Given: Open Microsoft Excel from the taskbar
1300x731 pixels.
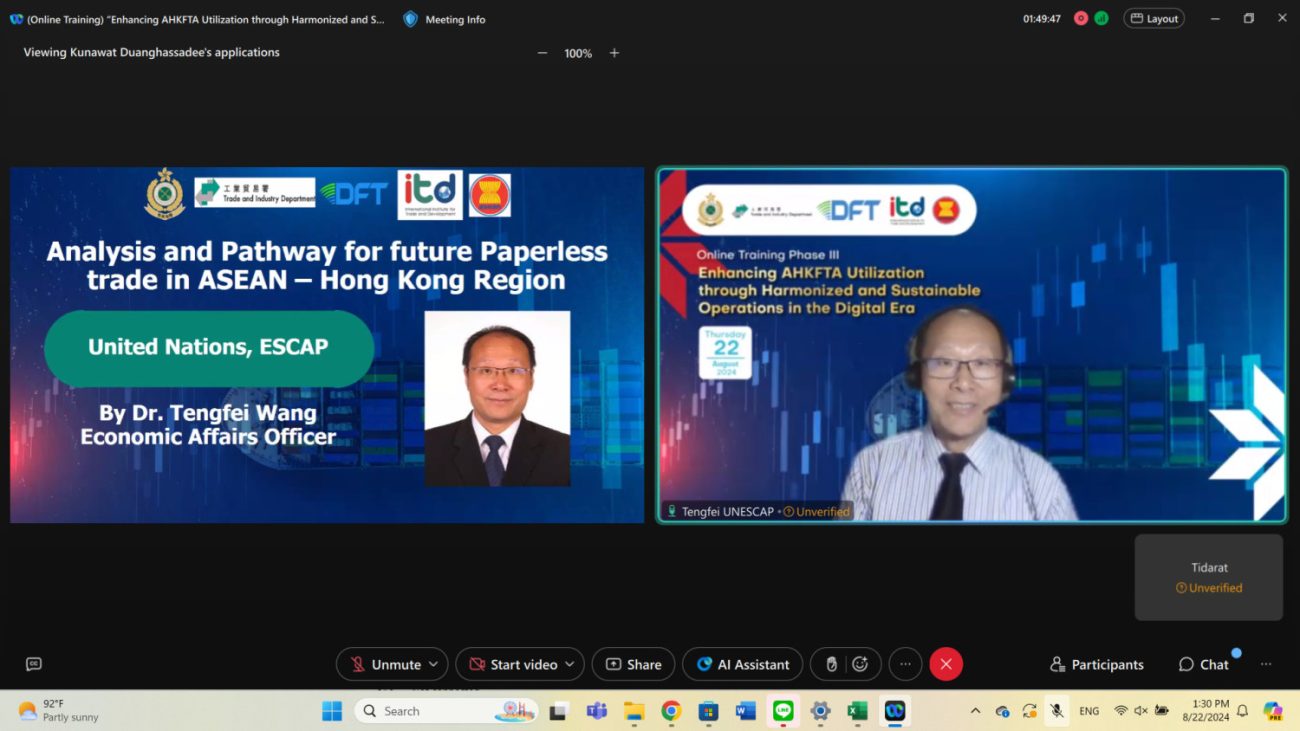Looking at the screenshot, I should click(857, 711).
